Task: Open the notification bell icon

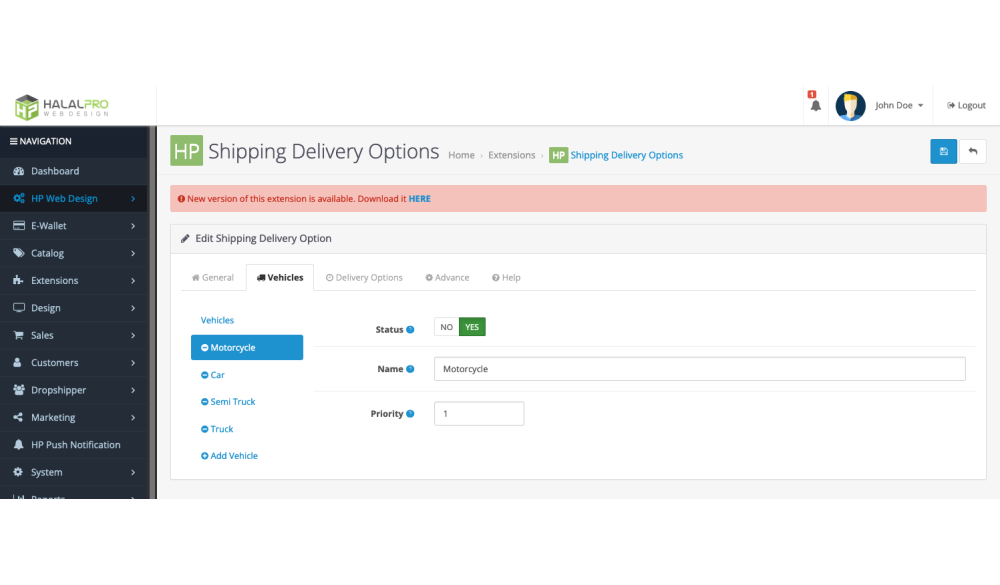Action: (815, 105)
